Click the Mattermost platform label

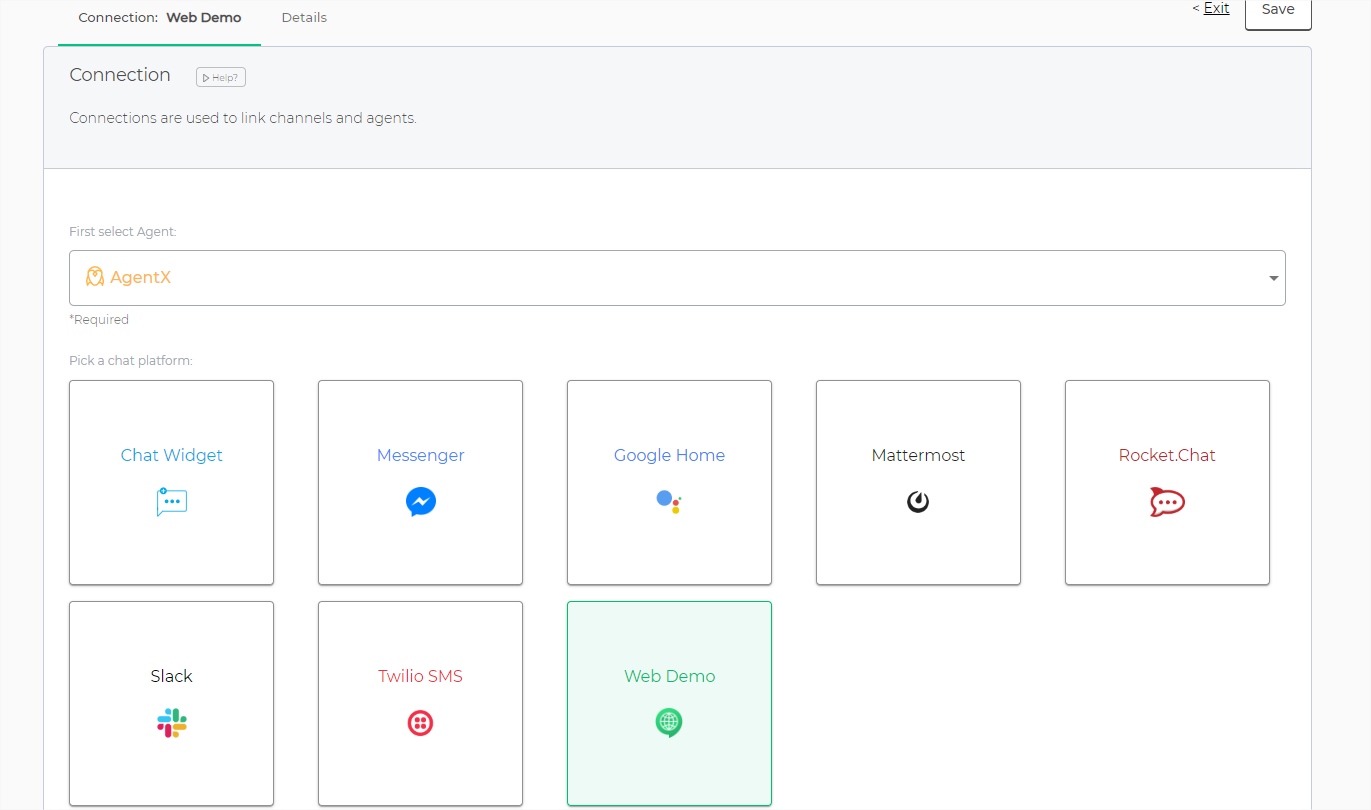point(918,455)
